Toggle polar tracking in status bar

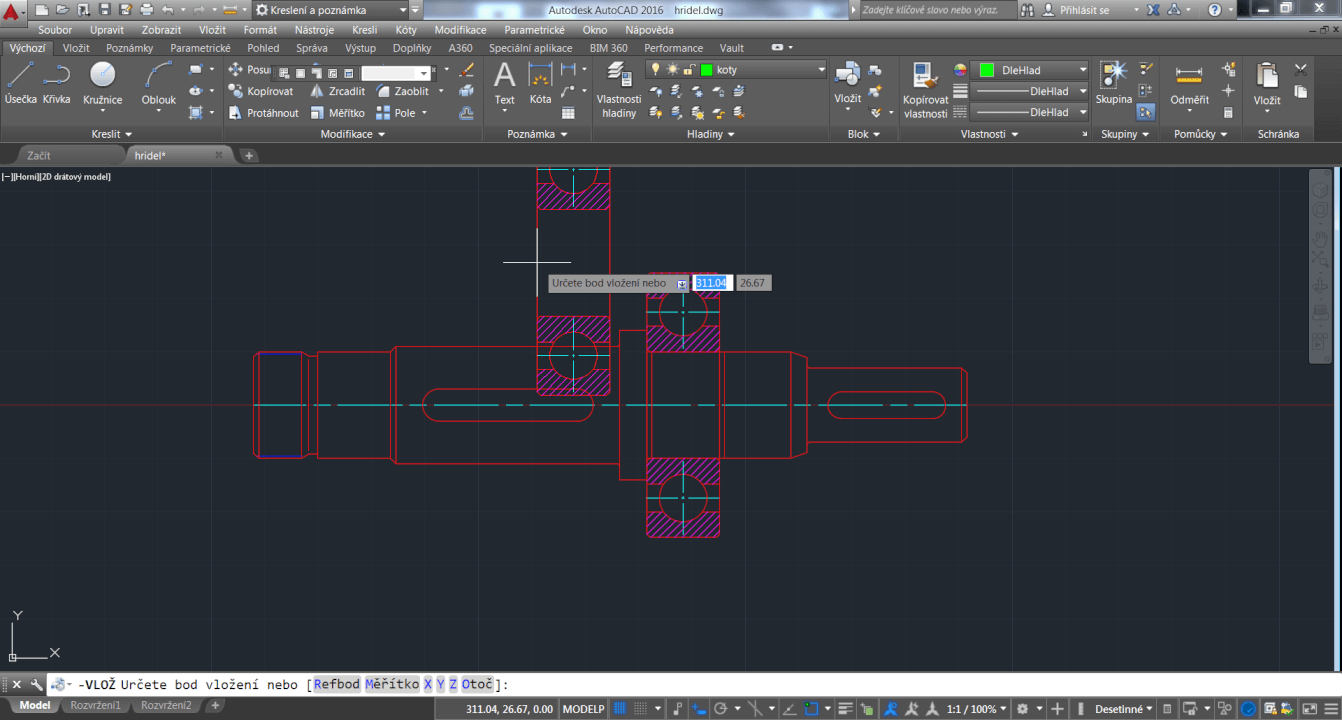click(720, 709)
